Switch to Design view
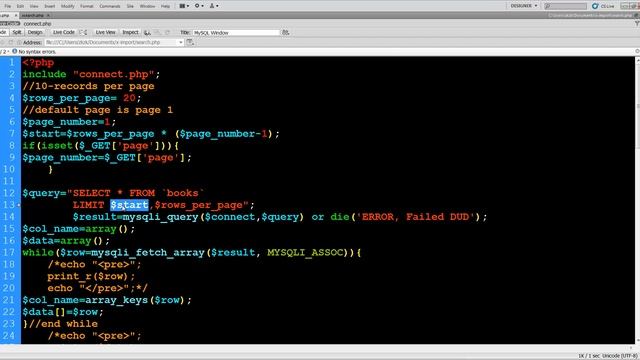Screen dimensions: 640x360 tap(35, 32)
